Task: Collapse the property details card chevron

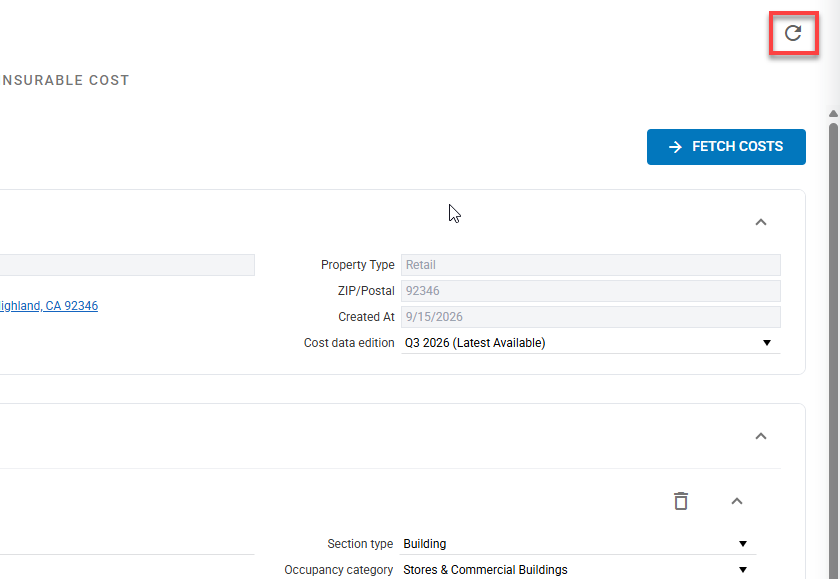Action: click(761, 222)
